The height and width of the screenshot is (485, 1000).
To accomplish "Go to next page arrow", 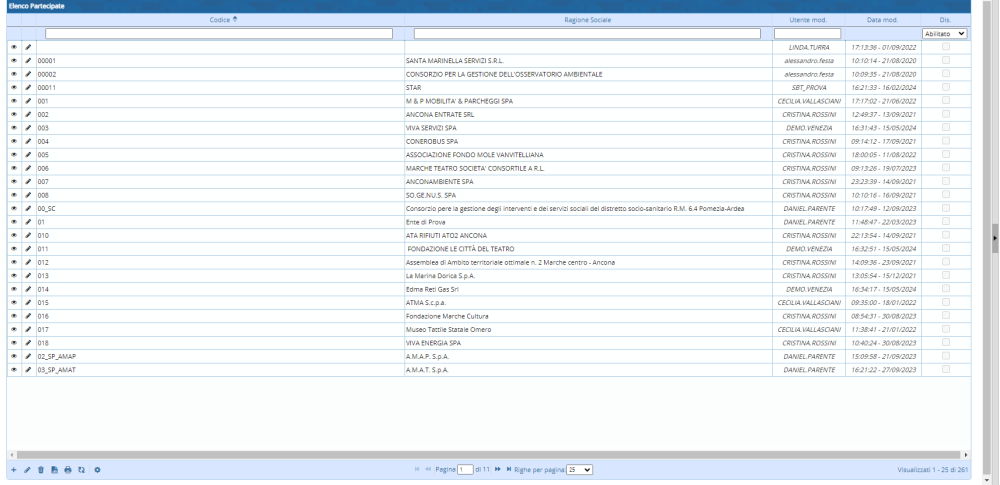I will [498, 469].
